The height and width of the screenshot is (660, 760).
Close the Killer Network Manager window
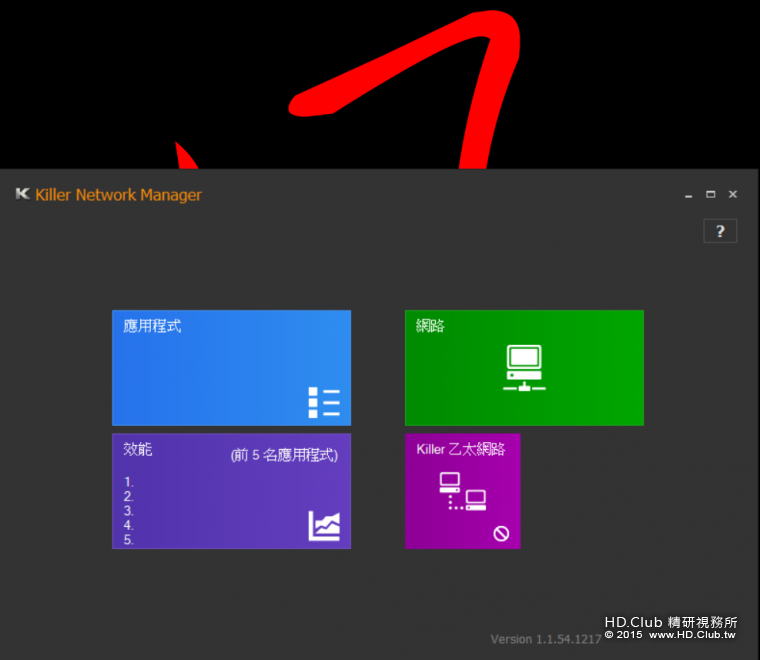(x=733, y=194)
